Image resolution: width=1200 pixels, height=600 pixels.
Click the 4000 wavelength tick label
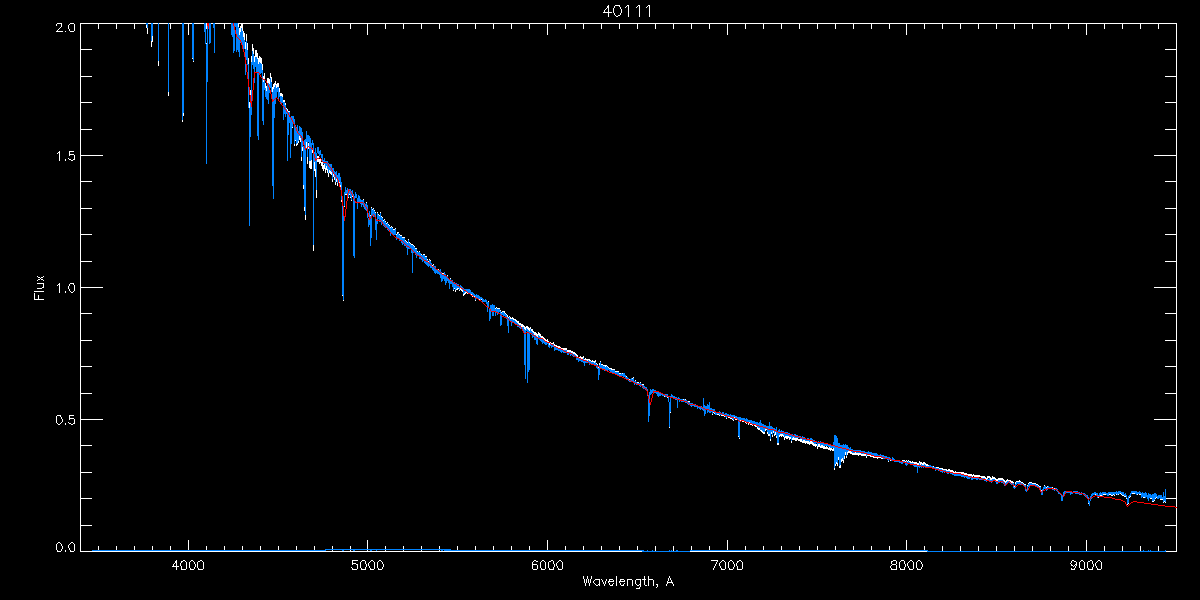click(188, 565)
